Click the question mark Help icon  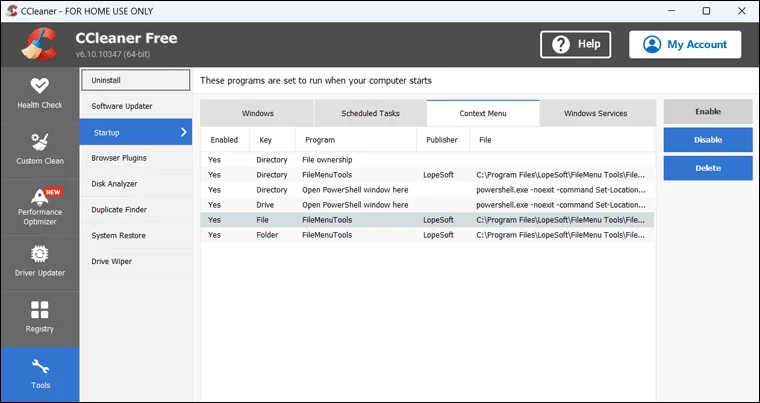pos(561,45)
